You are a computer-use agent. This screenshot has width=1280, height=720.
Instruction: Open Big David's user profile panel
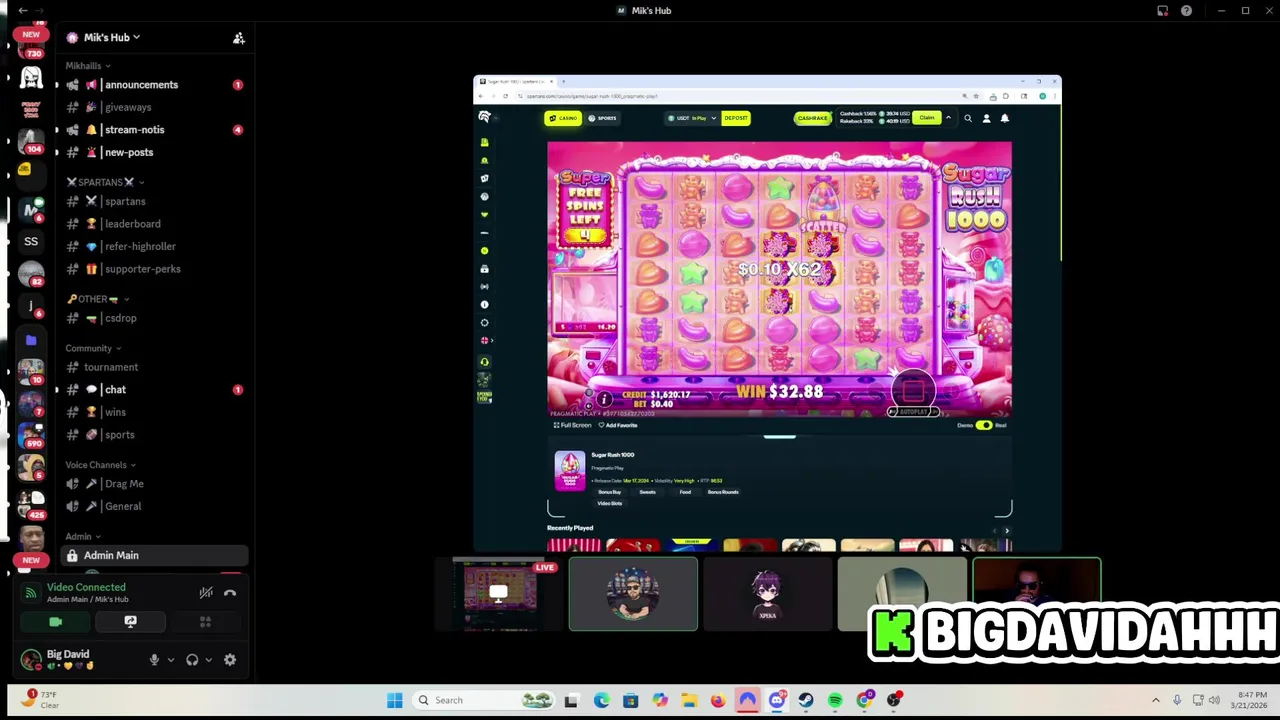click(x=78, y=660)
